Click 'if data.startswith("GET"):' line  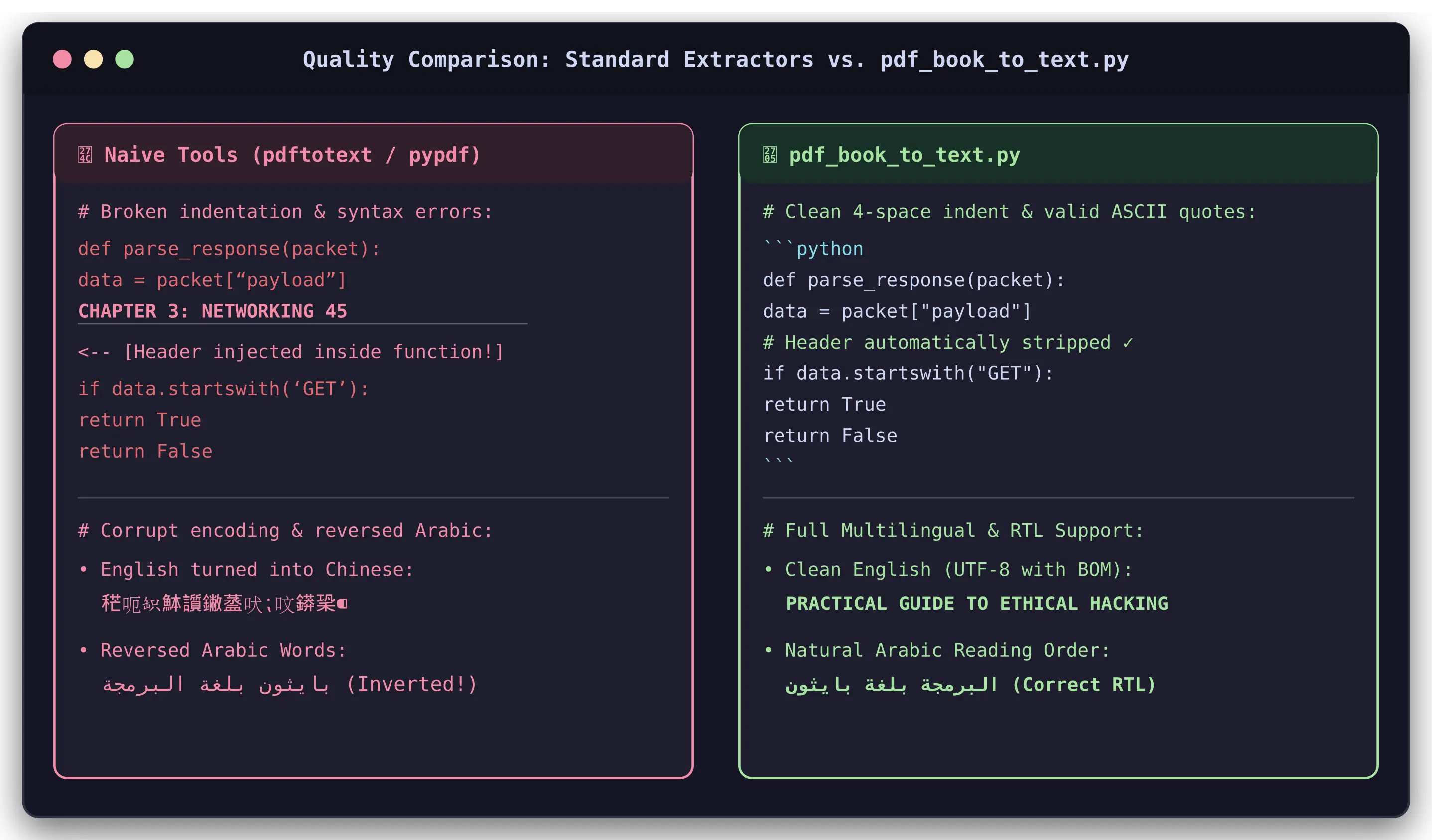point(908,374)
